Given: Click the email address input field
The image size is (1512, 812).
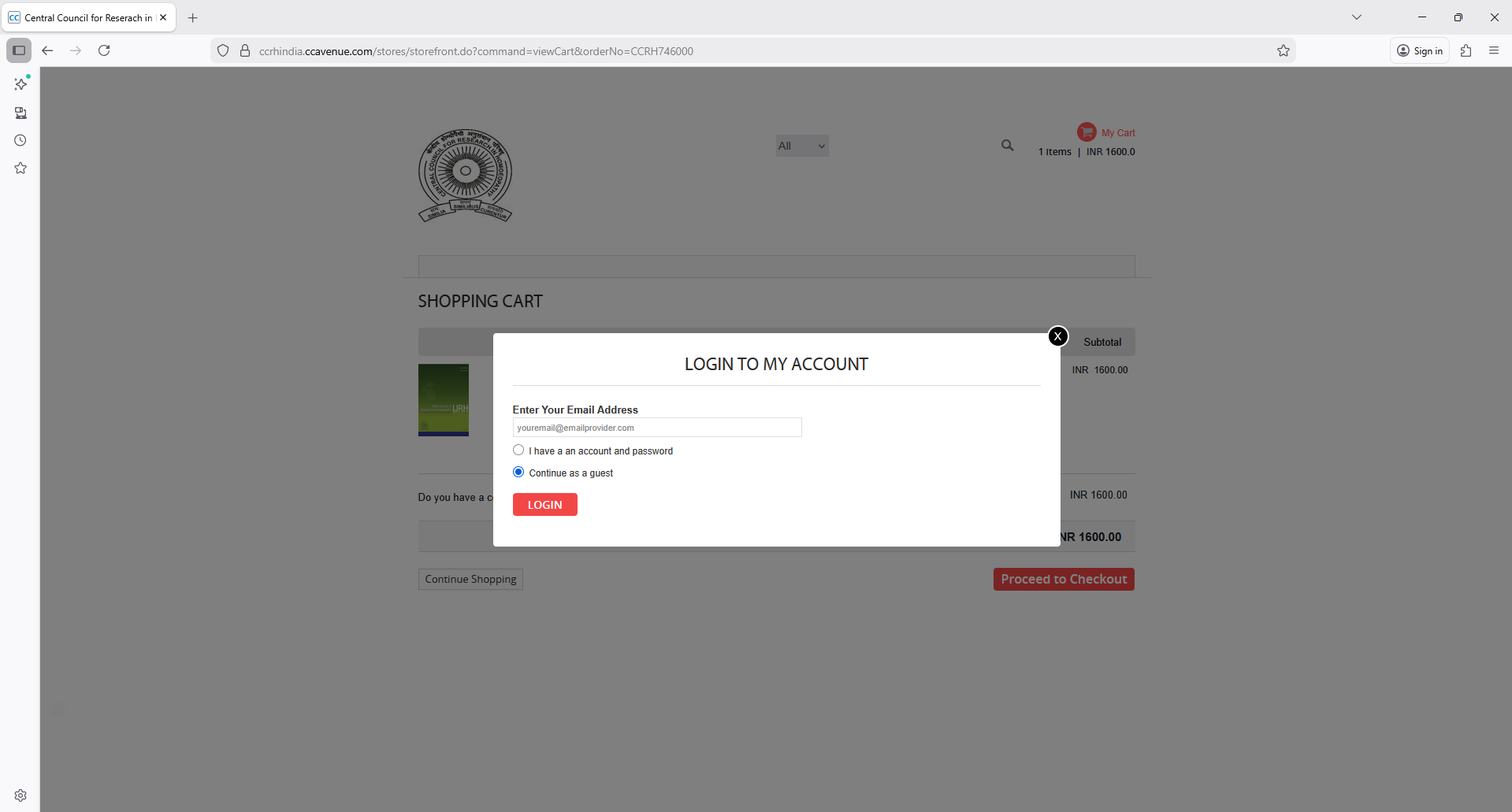Looking at the screenshot, I should pos(656,428).
